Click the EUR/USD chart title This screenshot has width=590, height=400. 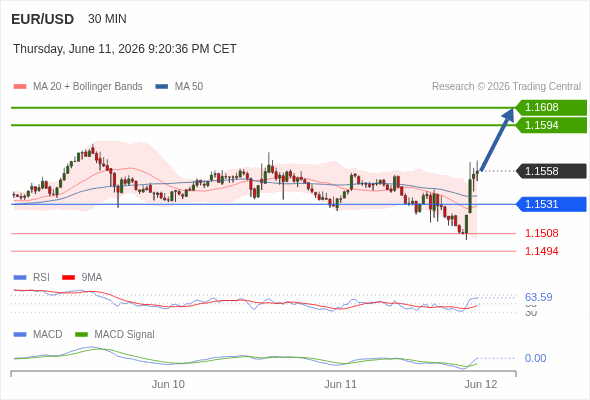pos(43,19)
